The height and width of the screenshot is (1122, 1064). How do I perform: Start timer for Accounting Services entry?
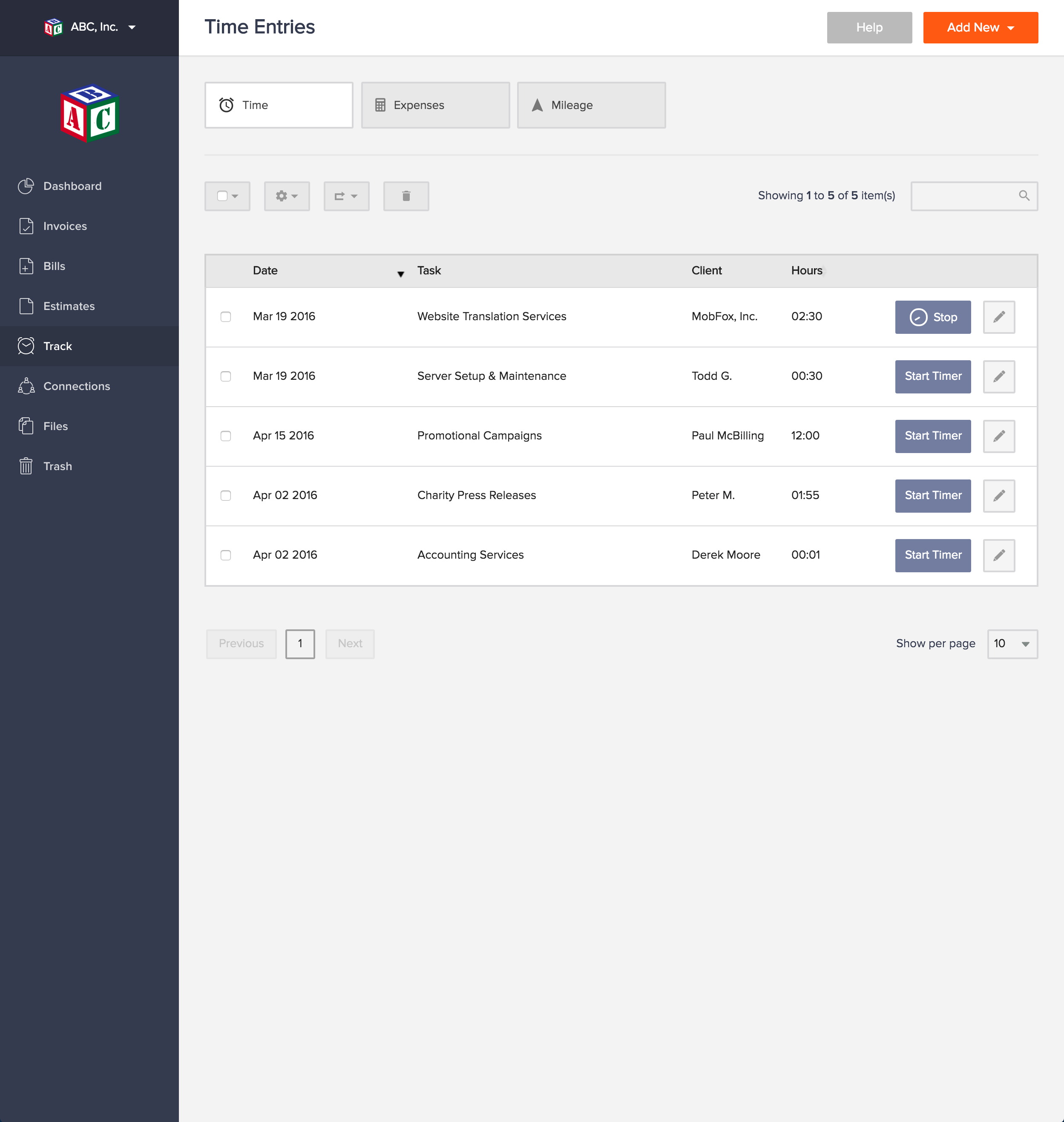tap(933, 555)
